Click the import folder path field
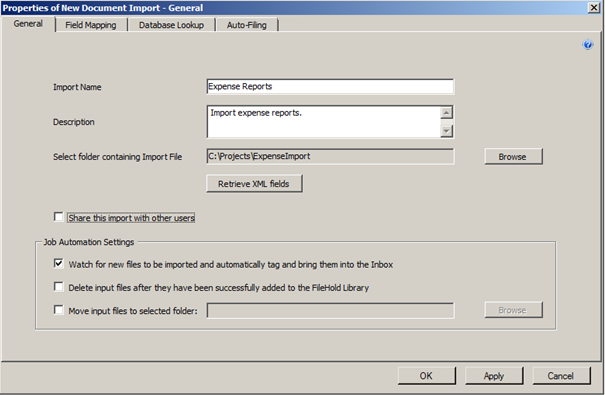The image size is (605, 395). (330, 156)
